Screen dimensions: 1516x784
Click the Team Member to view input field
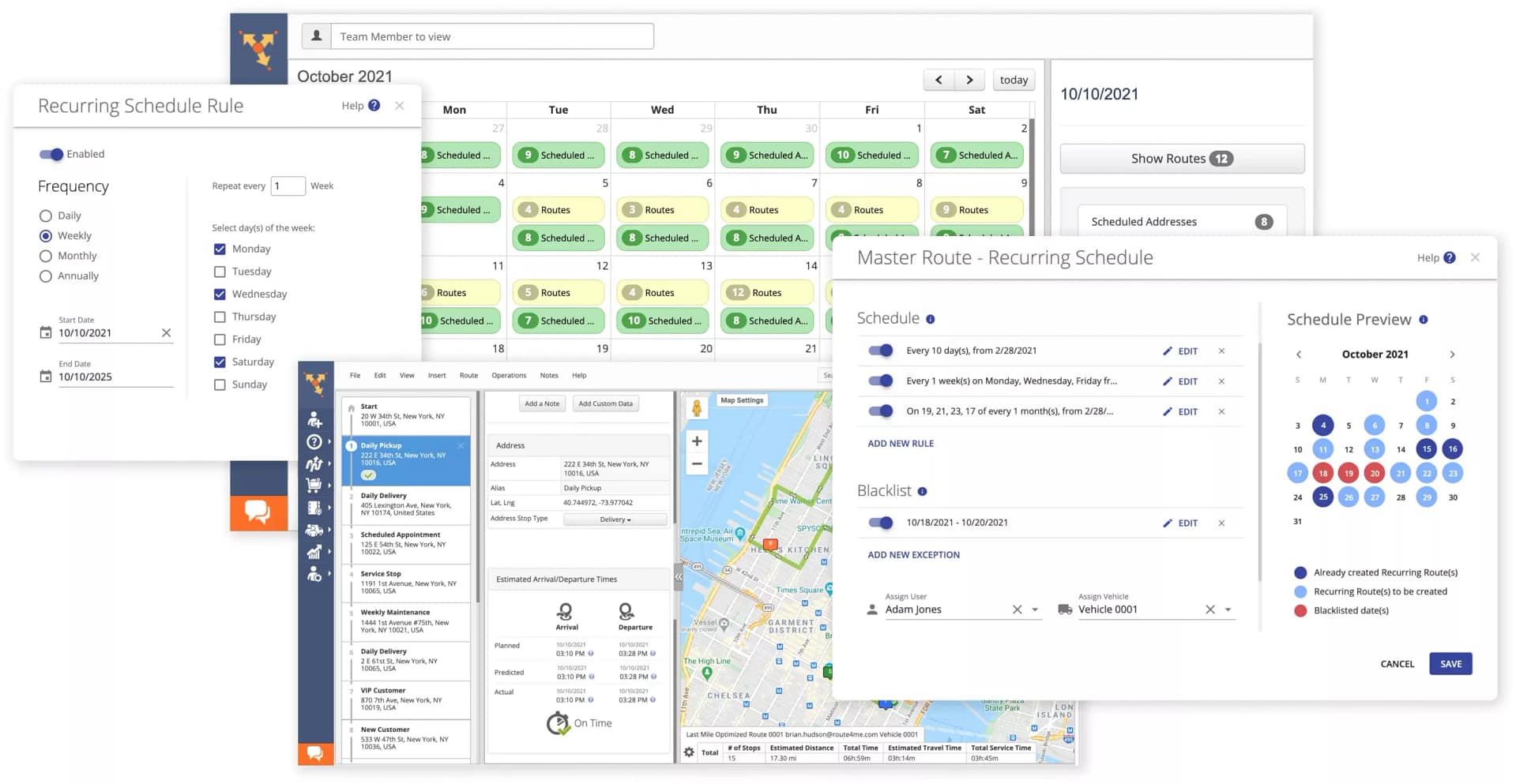[x=491, y=36]
